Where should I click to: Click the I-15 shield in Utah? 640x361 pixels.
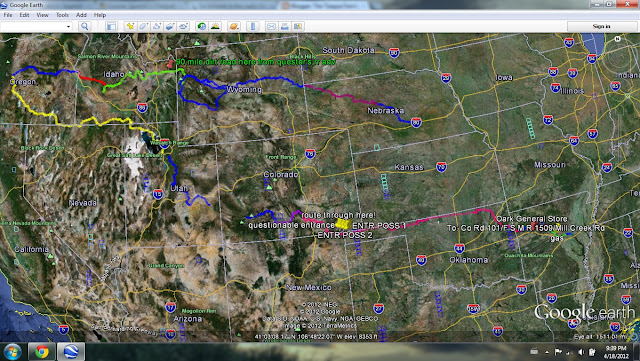(x=158, y=194)
